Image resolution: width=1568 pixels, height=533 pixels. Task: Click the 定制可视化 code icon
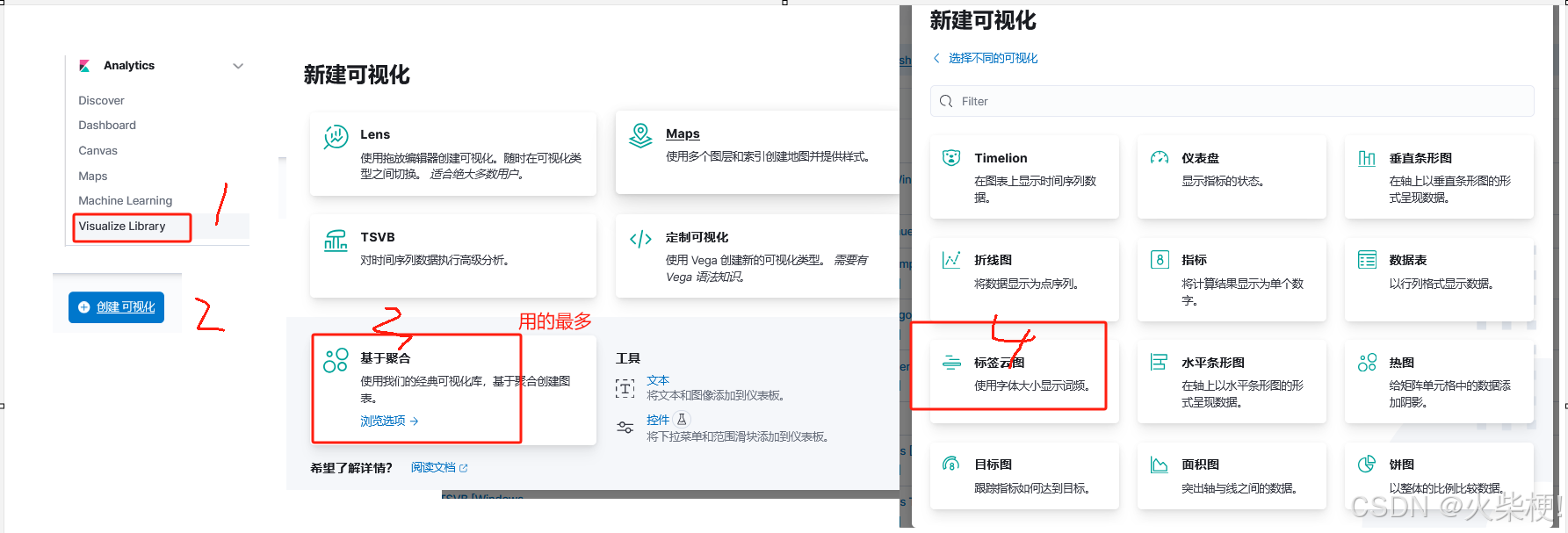(x=641, y=239)
